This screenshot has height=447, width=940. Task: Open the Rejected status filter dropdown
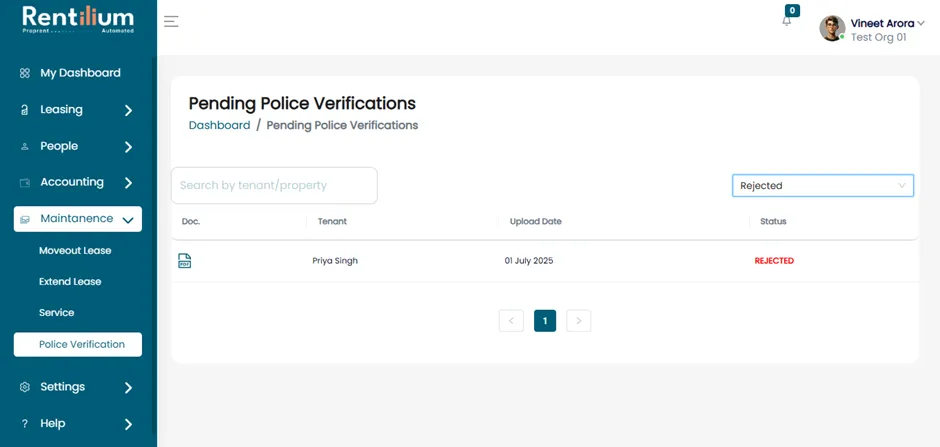pyautogui.click(x=822, y=186)
